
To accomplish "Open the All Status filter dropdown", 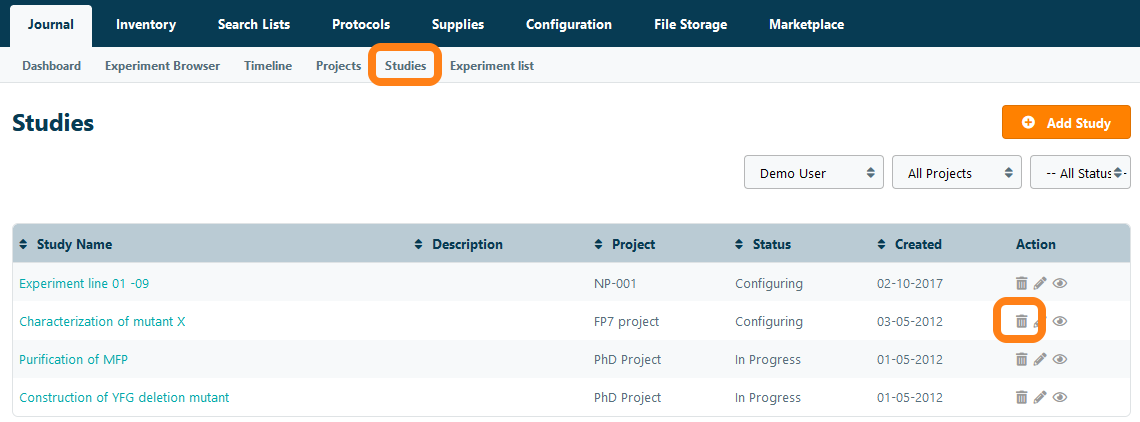I will [1080, 173].
